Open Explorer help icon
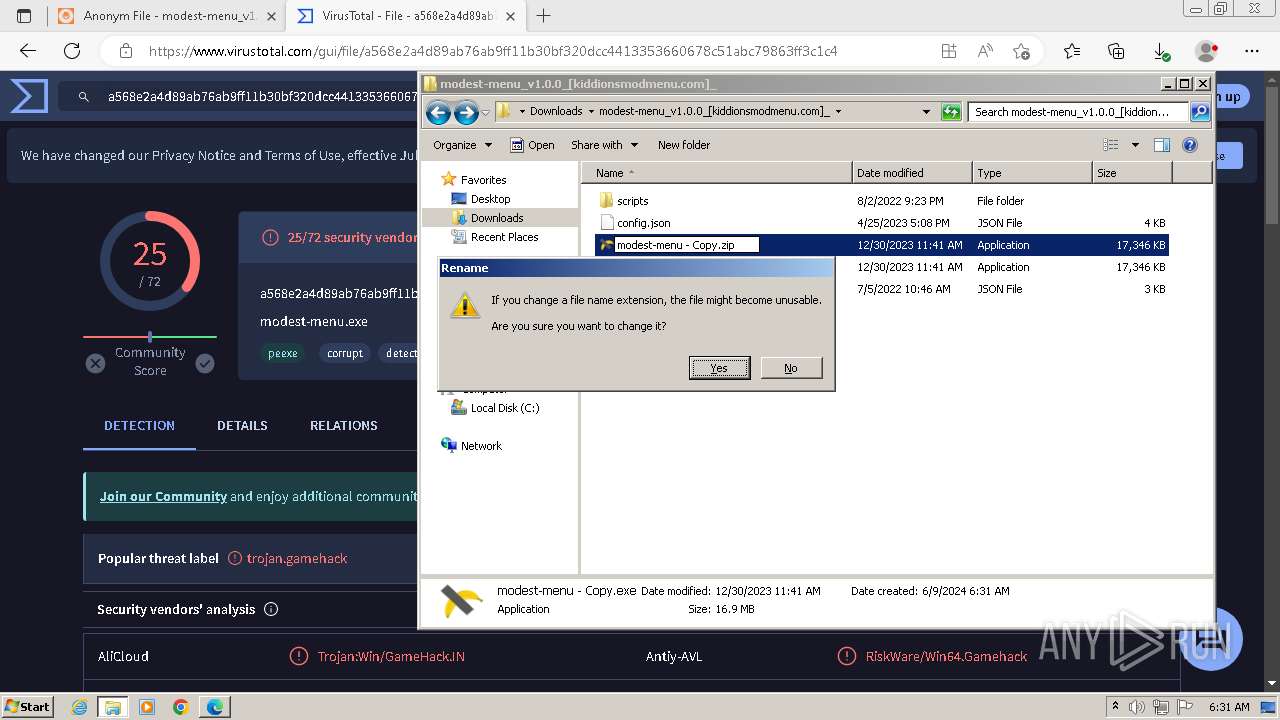Viewport: 1280px width, 720px height. [1190, 145]
